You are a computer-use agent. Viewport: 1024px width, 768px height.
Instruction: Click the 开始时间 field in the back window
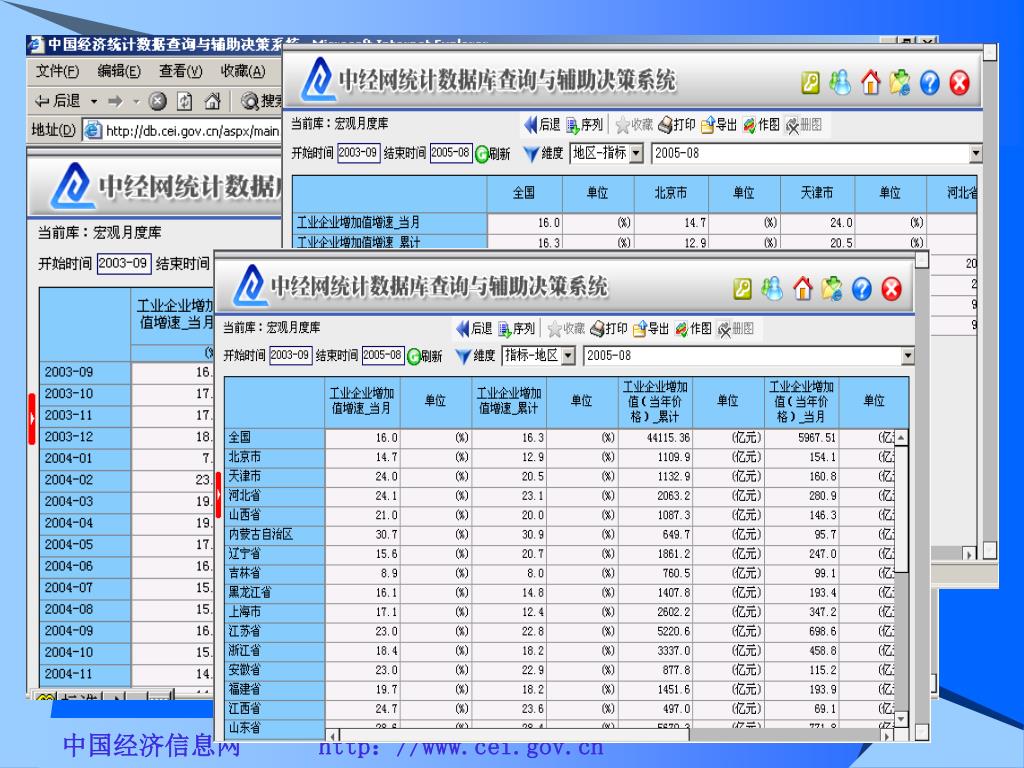click(124, 264)
